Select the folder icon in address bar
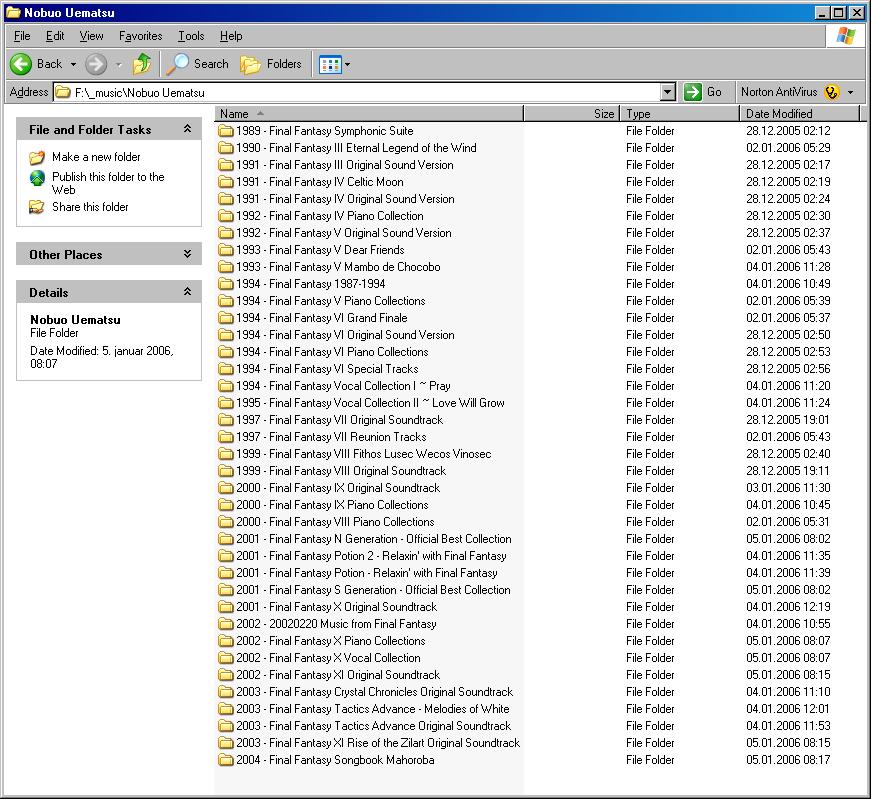This screenshot has height=799, width=871. click(x=63, y=92)
